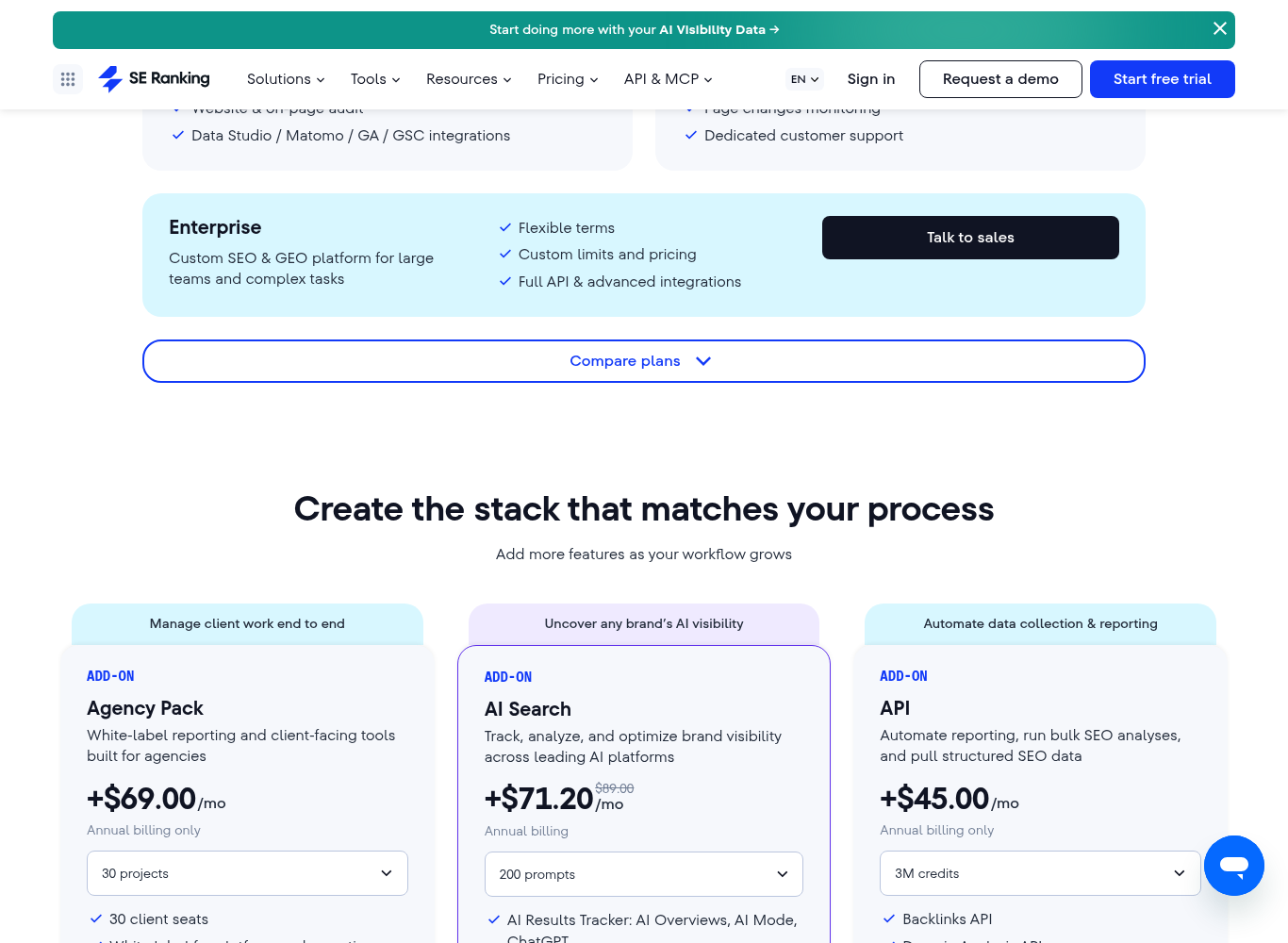1288x943 pixels.
Task: Open the Tools menu
Action: click(375, 79)
